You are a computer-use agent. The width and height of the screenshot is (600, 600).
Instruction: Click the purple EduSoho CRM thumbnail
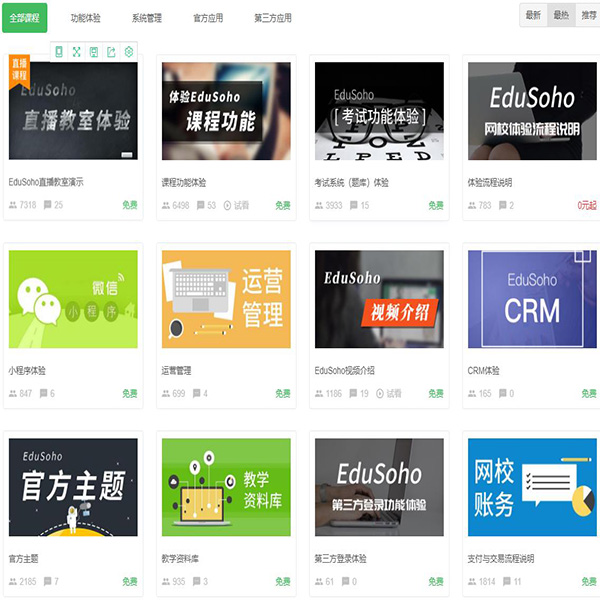pyautogui.click(x=532, y=299)
